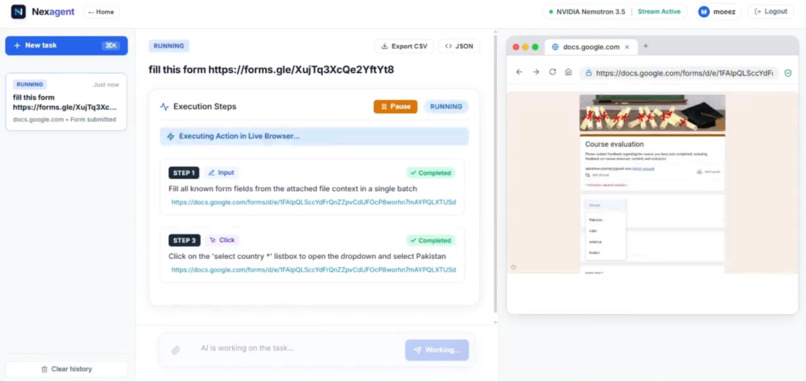Click the Click tag on Step 3

pos(223,240)
